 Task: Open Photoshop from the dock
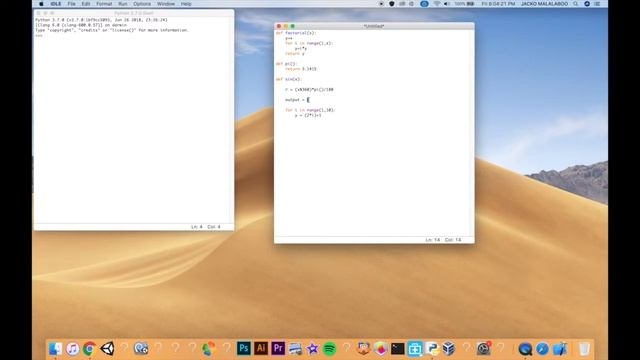244,349
